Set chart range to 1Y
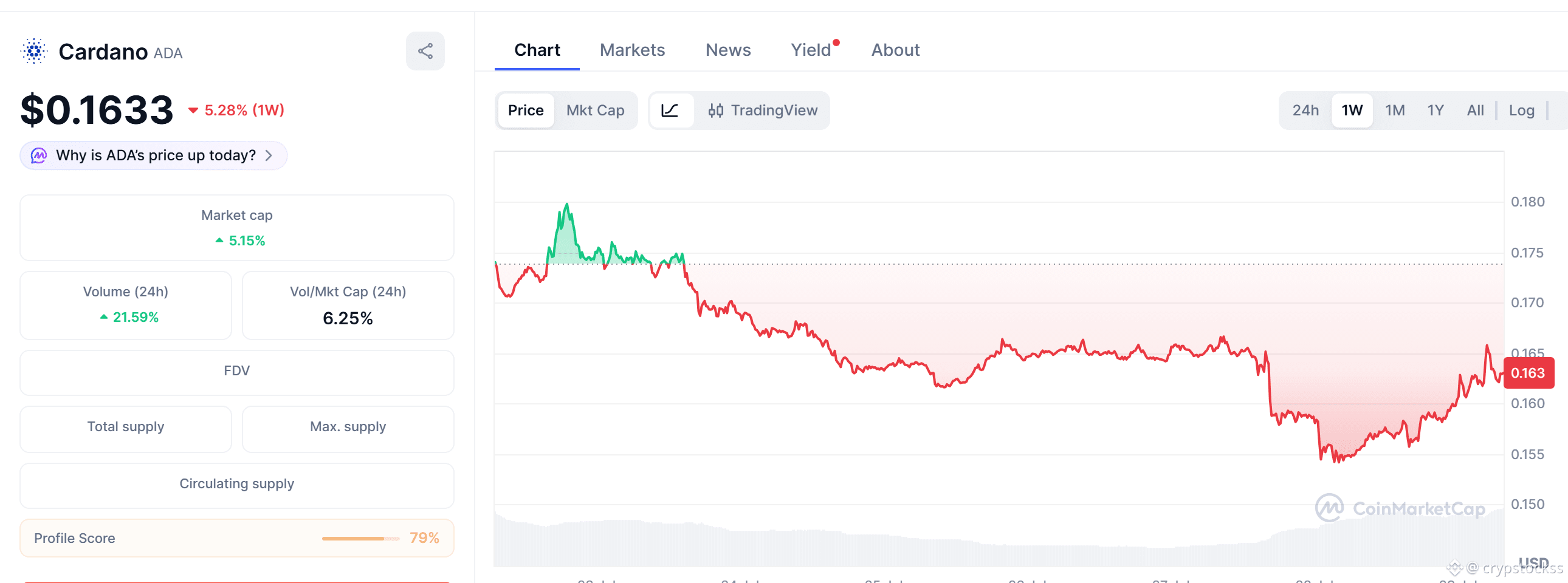 click(1436, 111)
